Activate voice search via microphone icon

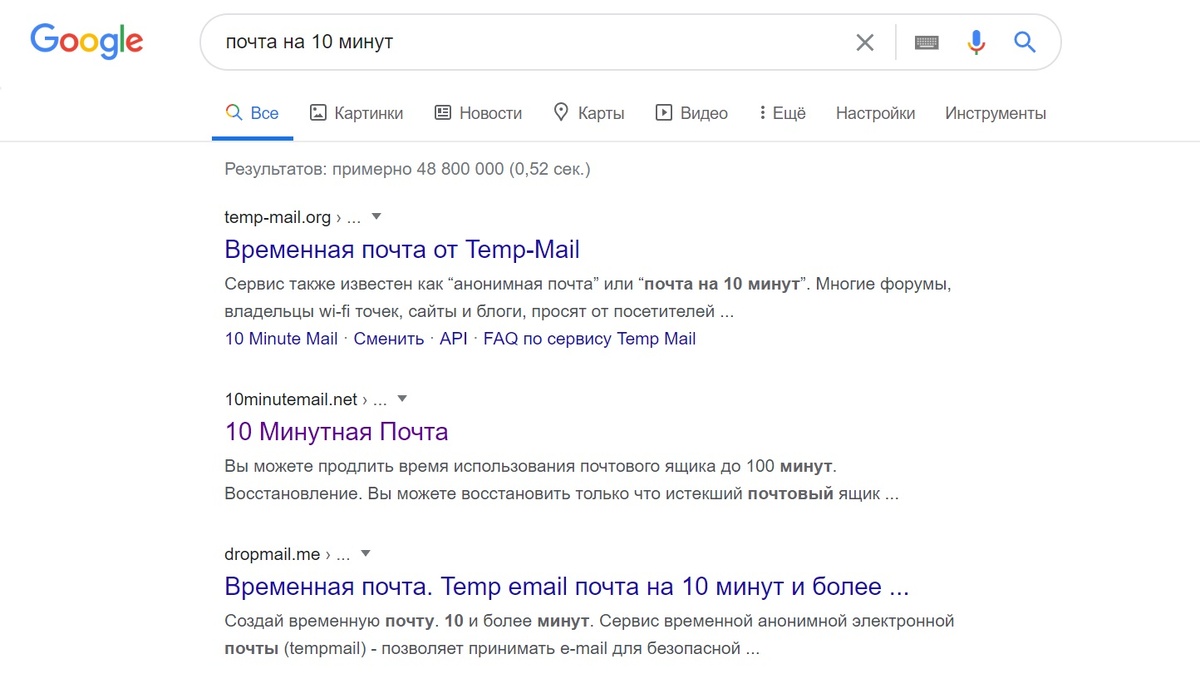[x=975, y=42]
